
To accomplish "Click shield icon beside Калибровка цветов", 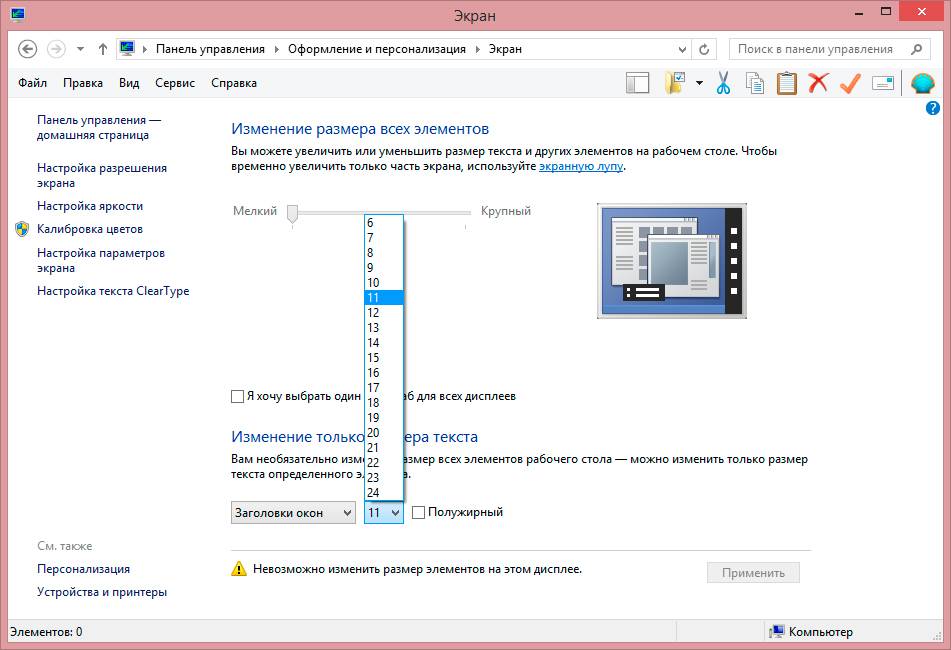I will (x=22, y=229).
